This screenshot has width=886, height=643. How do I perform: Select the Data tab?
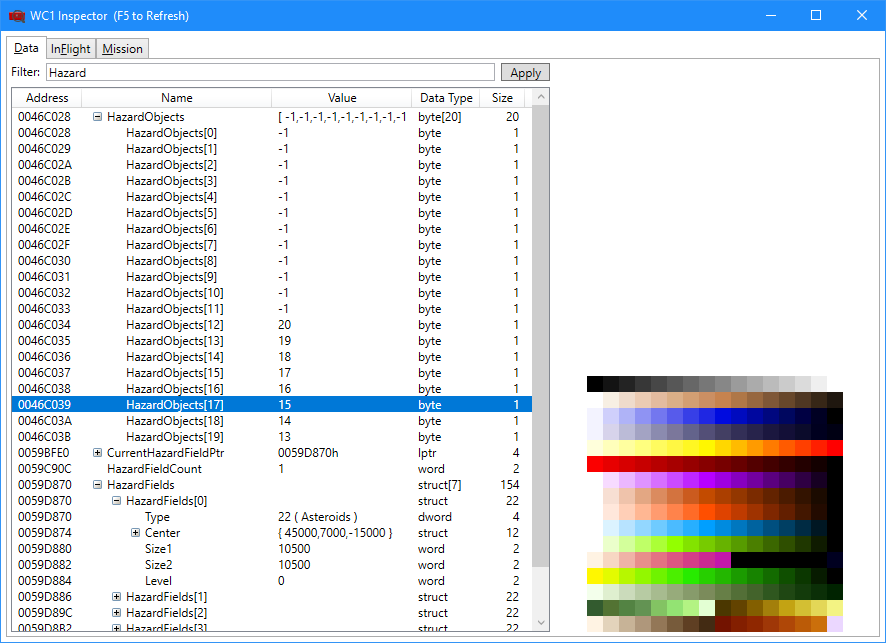[x=27, y=47]
